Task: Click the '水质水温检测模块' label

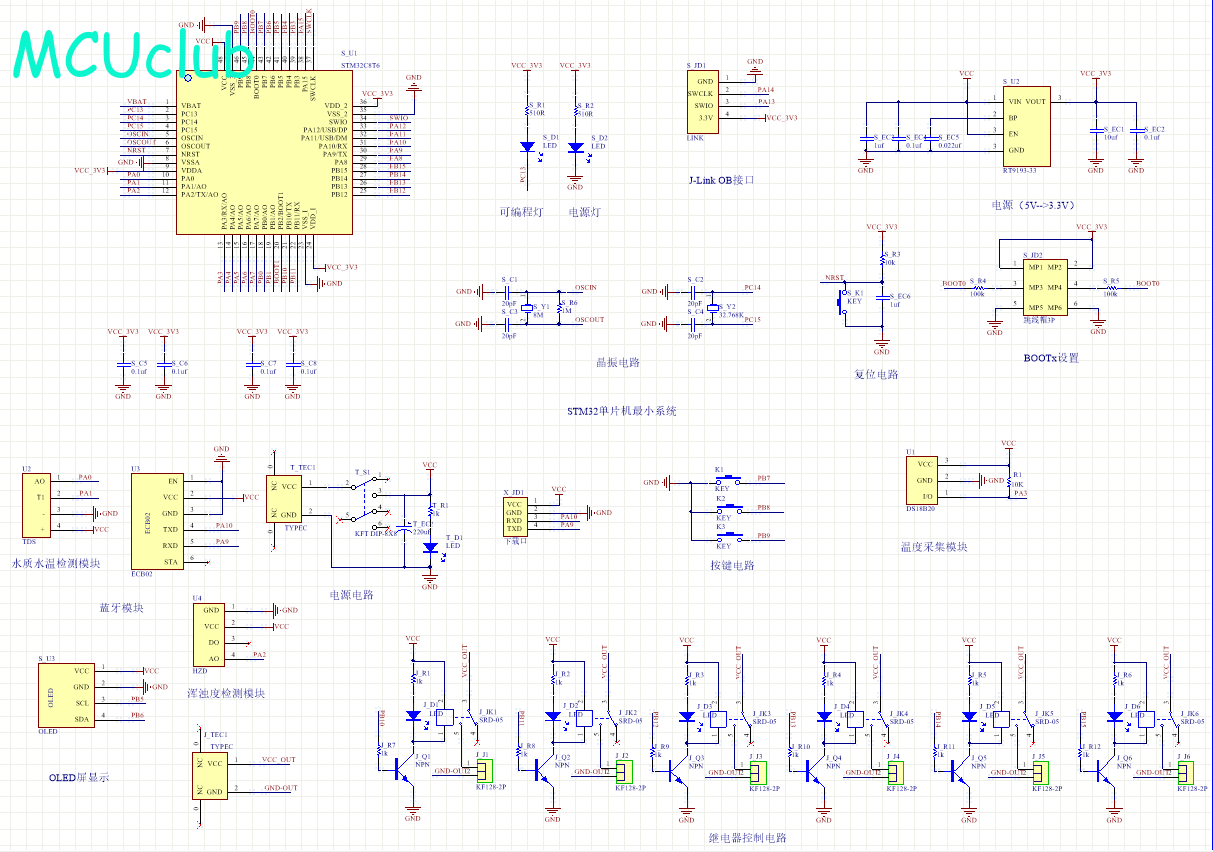Action: tap(56, 563)
